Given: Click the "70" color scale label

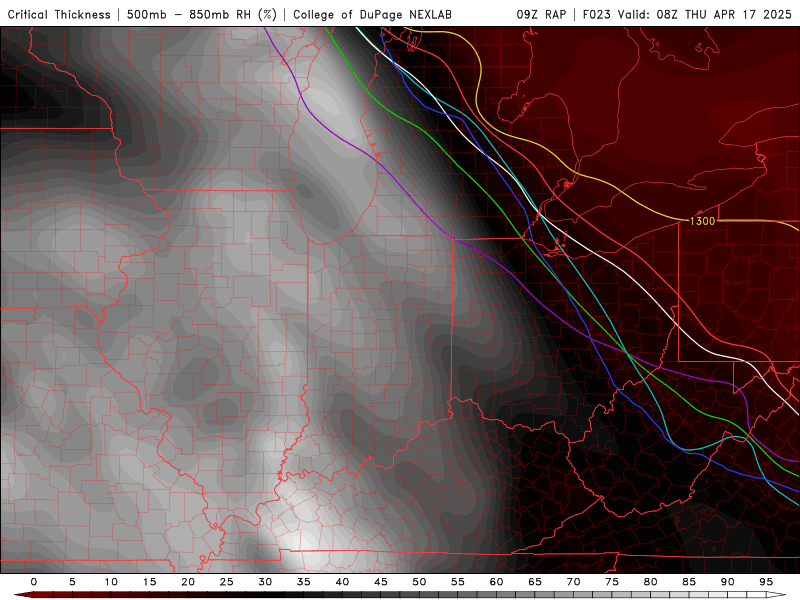Looking at the screenshot, I should [x=573, y=582].
